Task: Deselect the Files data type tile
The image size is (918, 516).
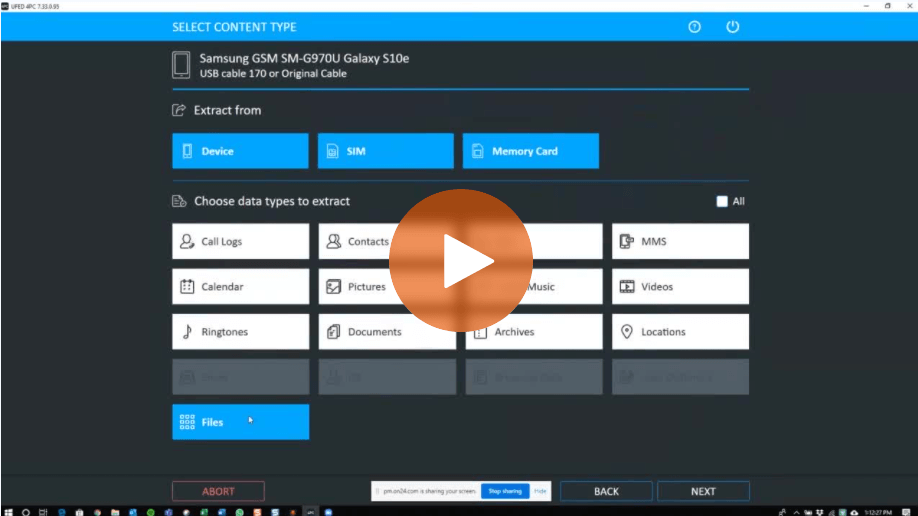Action: coord(241,422)
